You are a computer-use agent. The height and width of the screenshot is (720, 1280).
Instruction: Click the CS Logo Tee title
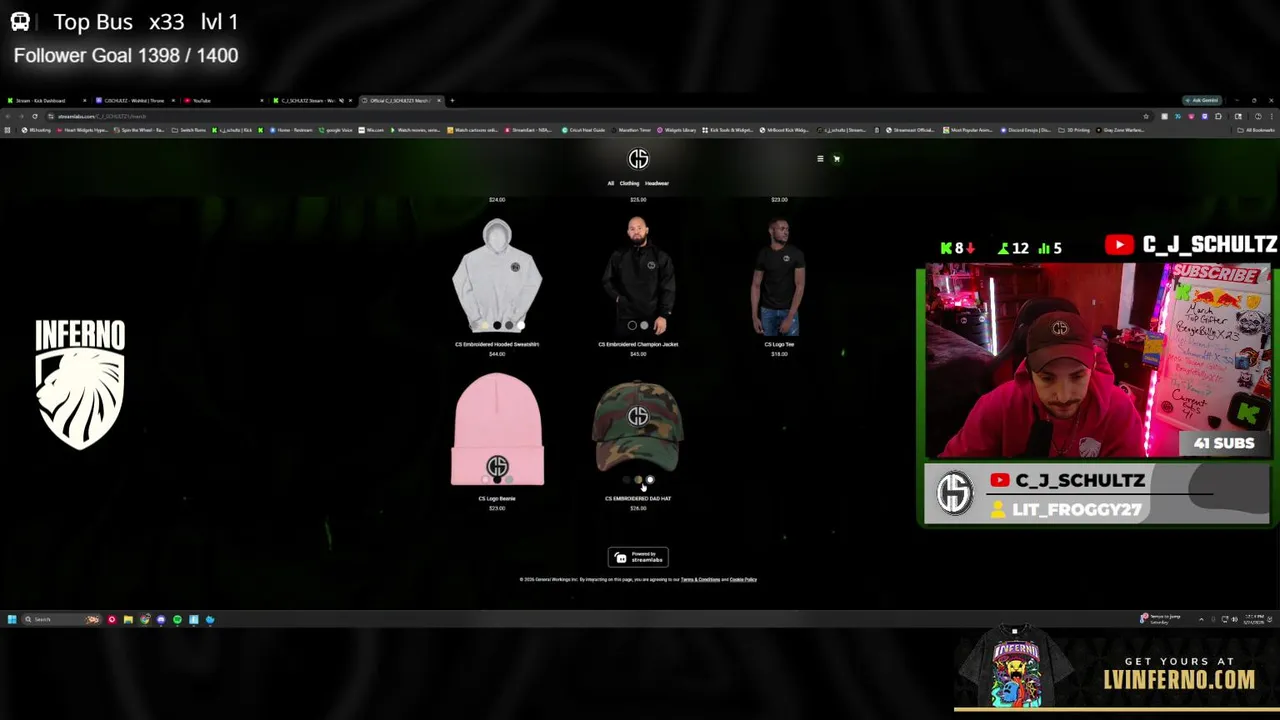(x=779, y=344)
